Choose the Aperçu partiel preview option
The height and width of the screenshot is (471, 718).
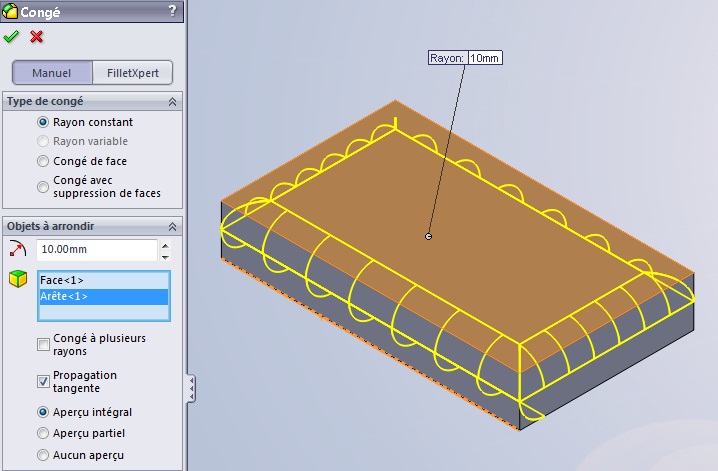(43, 433)
